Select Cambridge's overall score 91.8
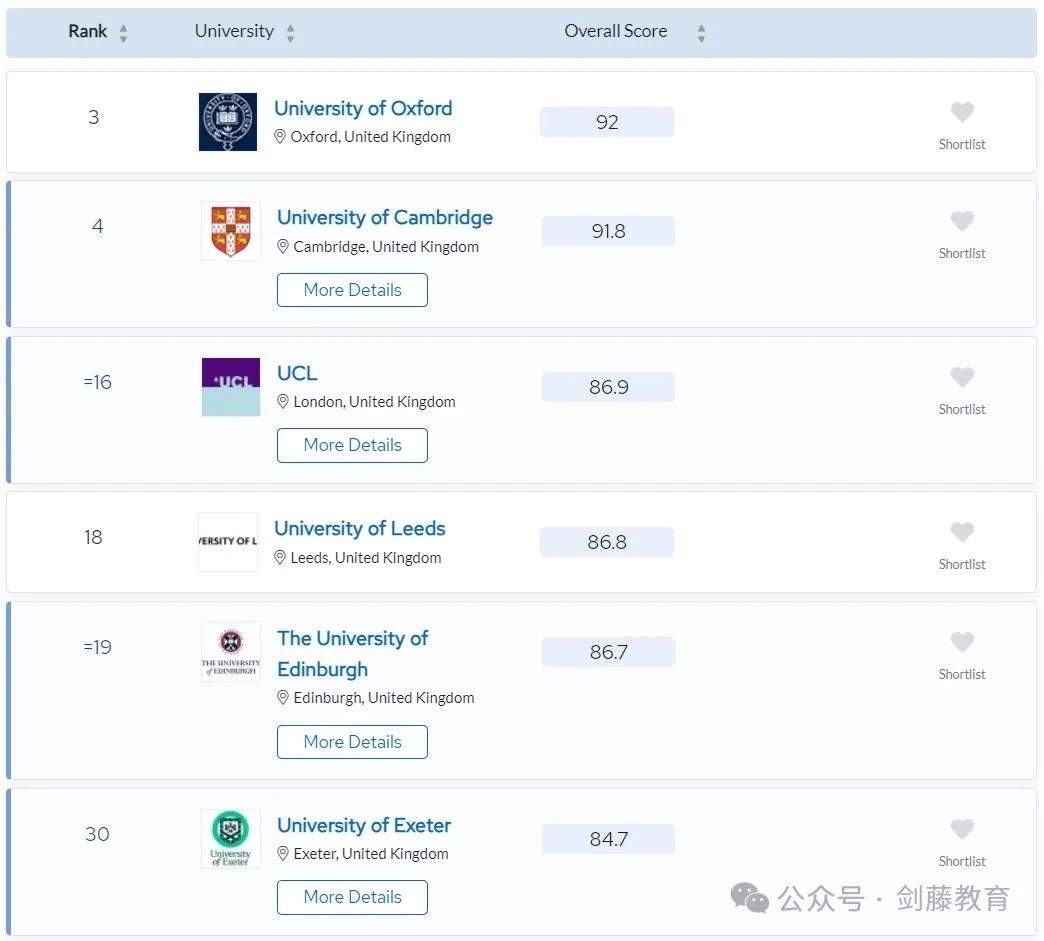The height and width of the screenshot is (941, 1044). 608,231
